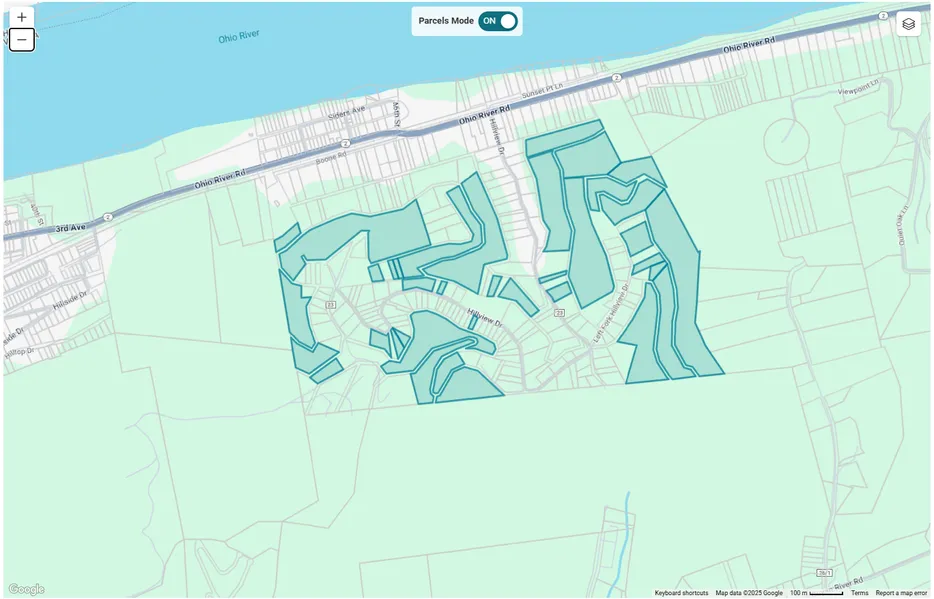This screenshot has width=934, height=599.
Task: Click the Google logo on the map
Action: [26, 589]
